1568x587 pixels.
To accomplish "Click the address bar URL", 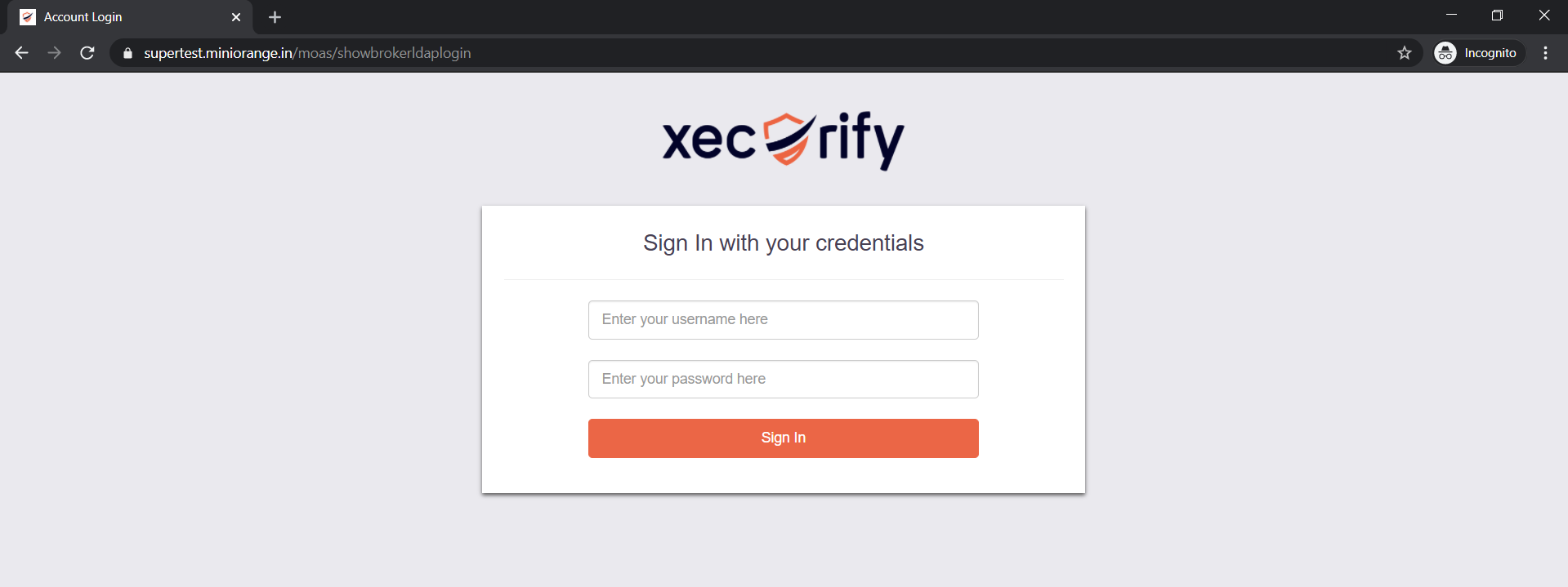I will pyautogui.click(x=306, y=52).
